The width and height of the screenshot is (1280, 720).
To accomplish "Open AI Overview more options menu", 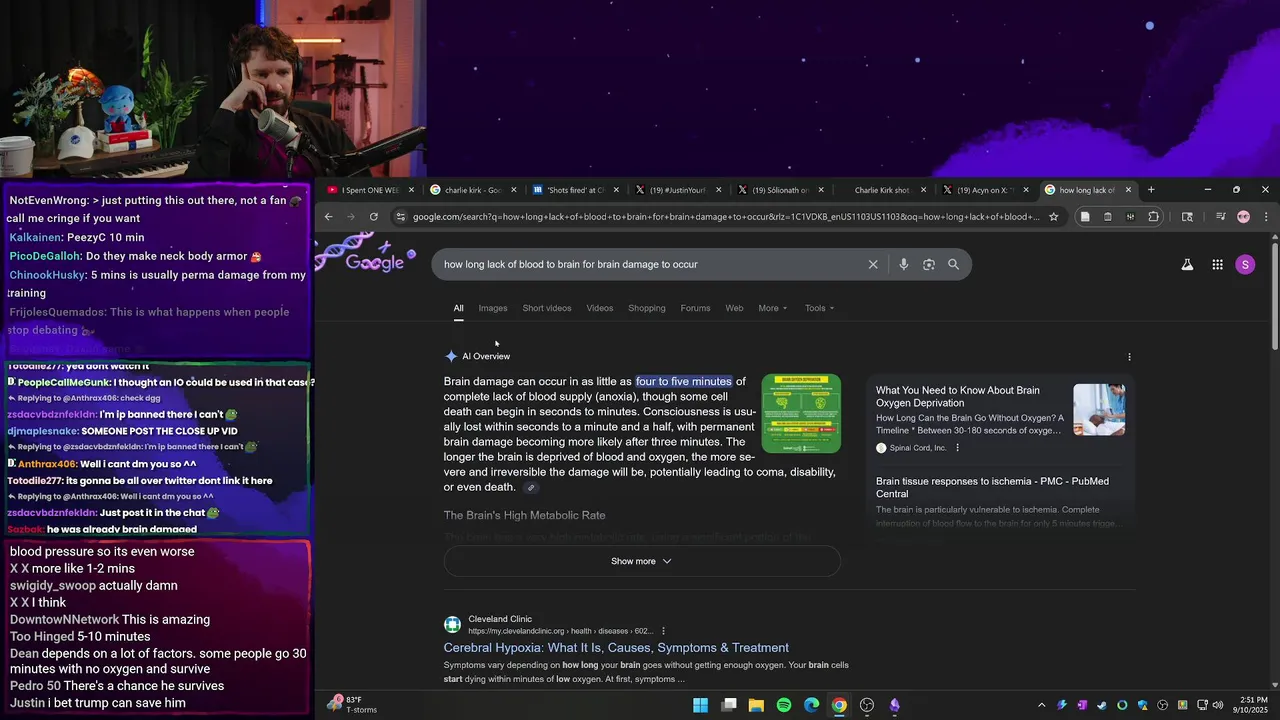I will click(x=1129, y=357).
